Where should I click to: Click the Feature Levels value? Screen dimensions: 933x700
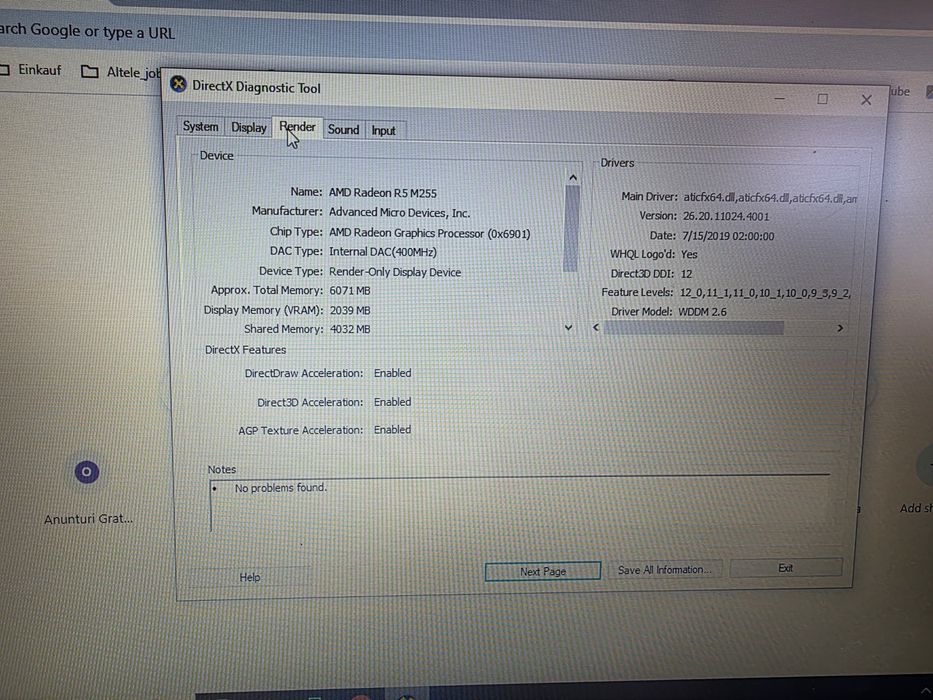[765, 293]
